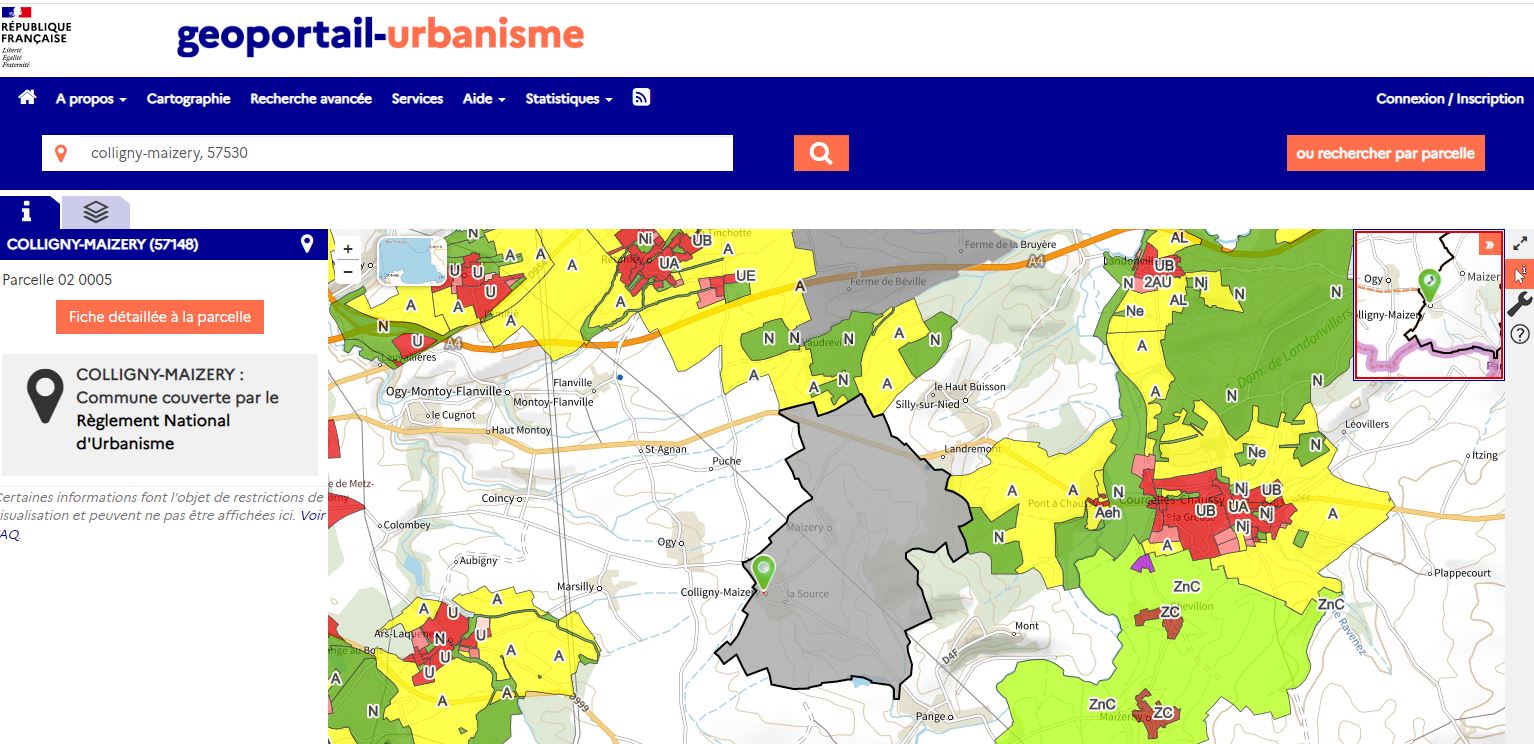Expand the Aide dropdown menu
The width and height of the screenshot is (1534, 744).
(x=484, y=99)
